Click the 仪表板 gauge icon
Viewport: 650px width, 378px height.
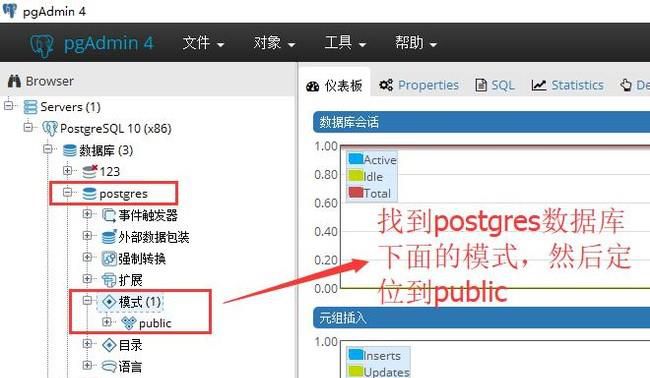(313, 86)
